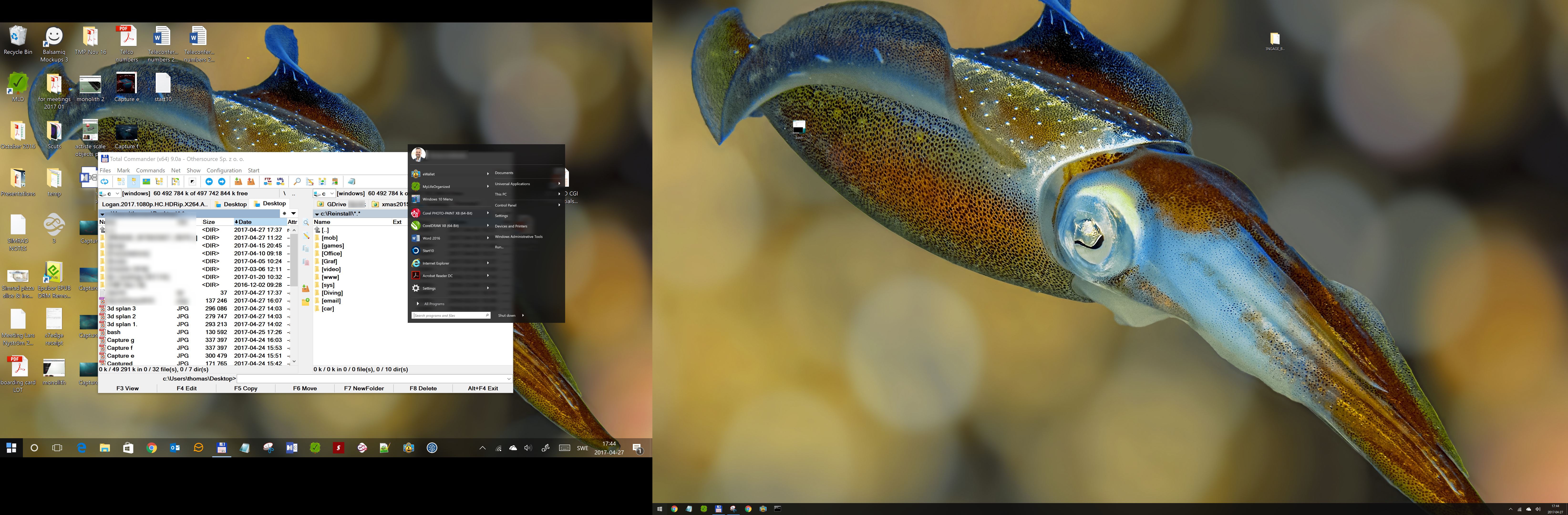Open new URL connection toolbar icon
The width and height of the screenshot is (1568, 515).
(281, 181)
